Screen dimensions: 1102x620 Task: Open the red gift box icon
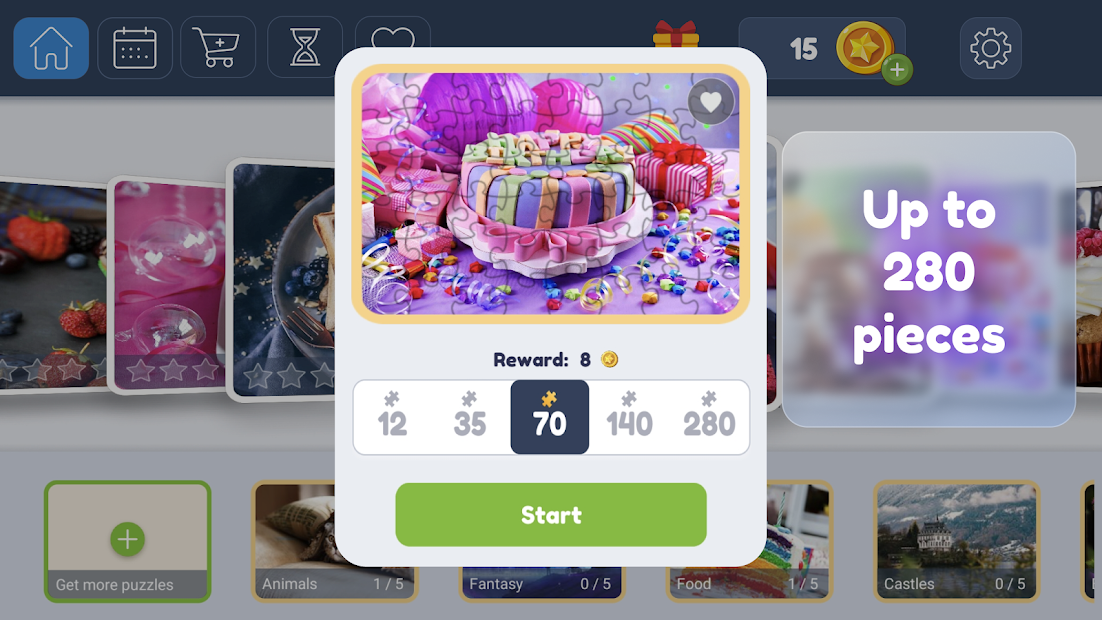[x=675, y=34]
